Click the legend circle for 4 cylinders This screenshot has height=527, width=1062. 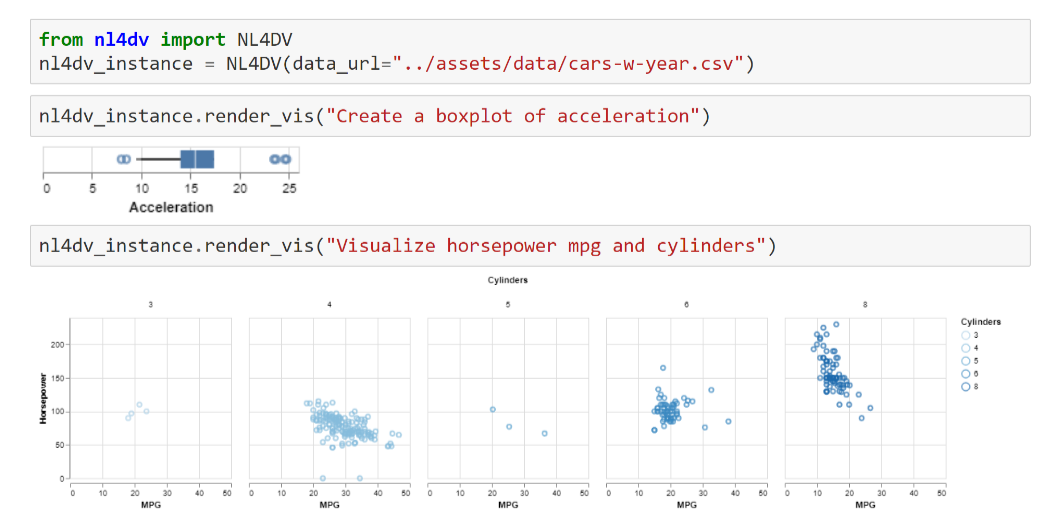click(965, 348)
